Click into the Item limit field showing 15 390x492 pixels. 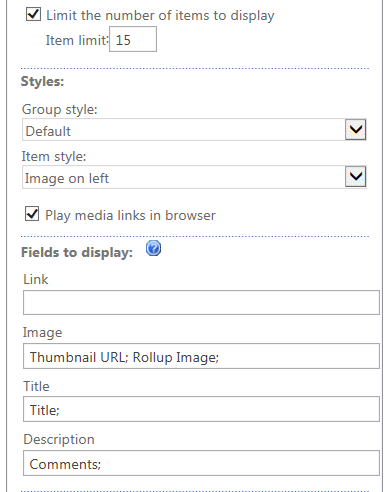133,39
